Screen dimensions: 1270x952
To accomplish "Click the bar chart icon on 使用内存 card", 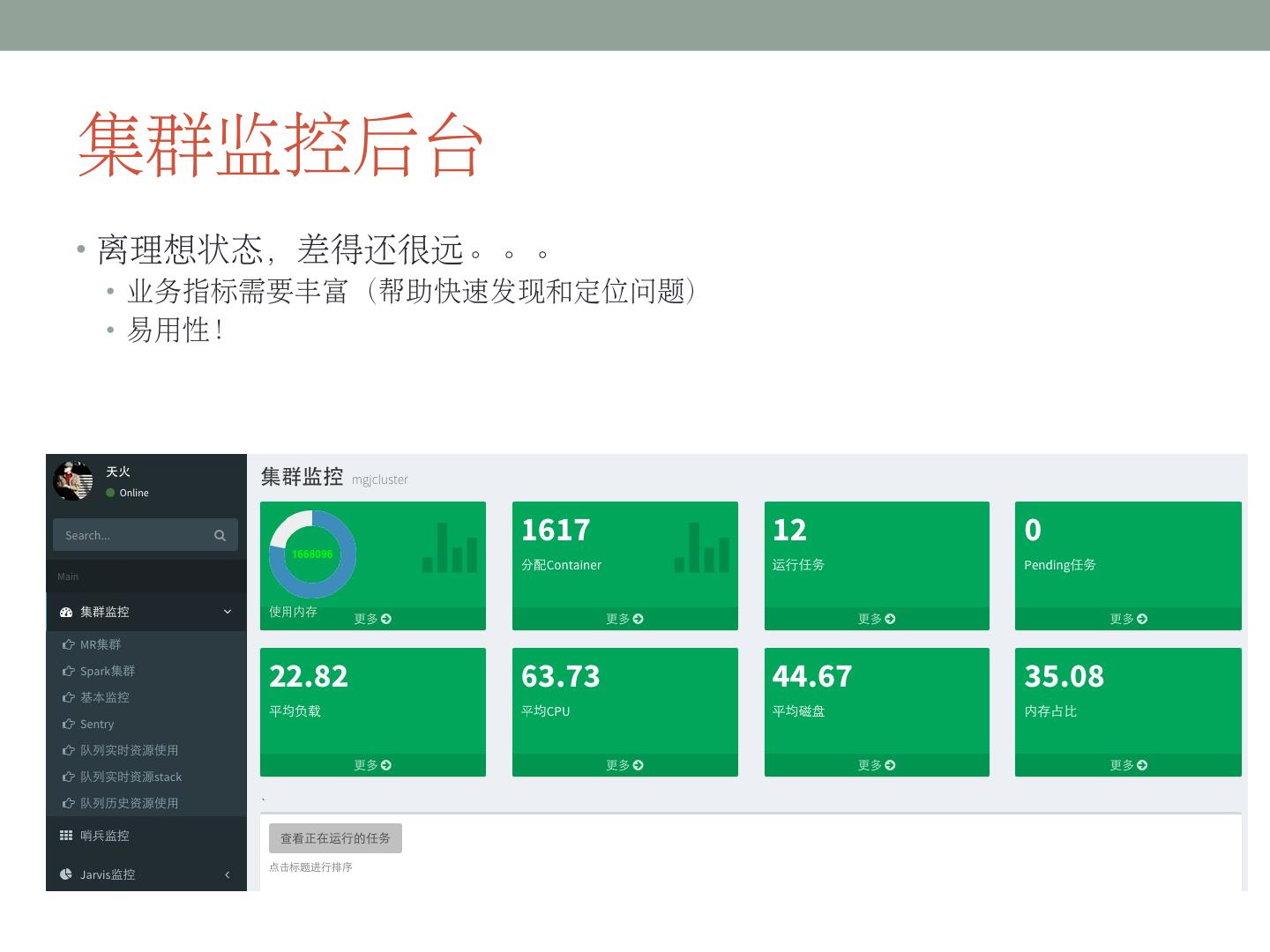I will [450, 547].
